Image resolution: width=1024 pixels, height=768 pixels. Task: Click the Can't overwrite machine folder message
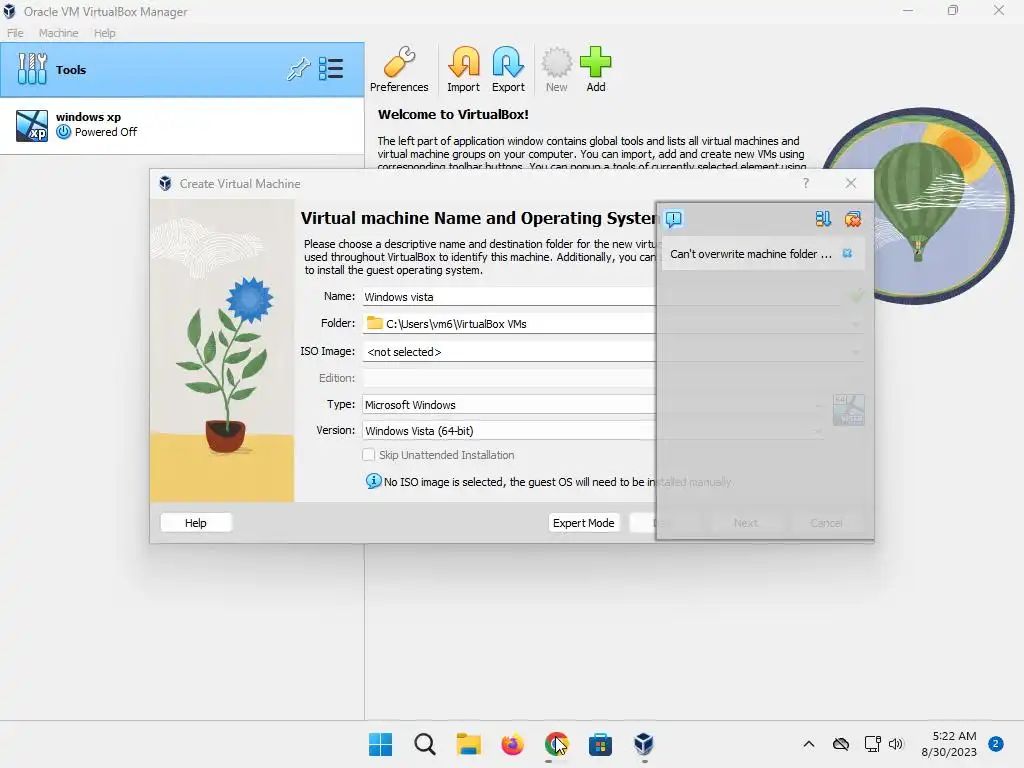[x=750, y=253]
